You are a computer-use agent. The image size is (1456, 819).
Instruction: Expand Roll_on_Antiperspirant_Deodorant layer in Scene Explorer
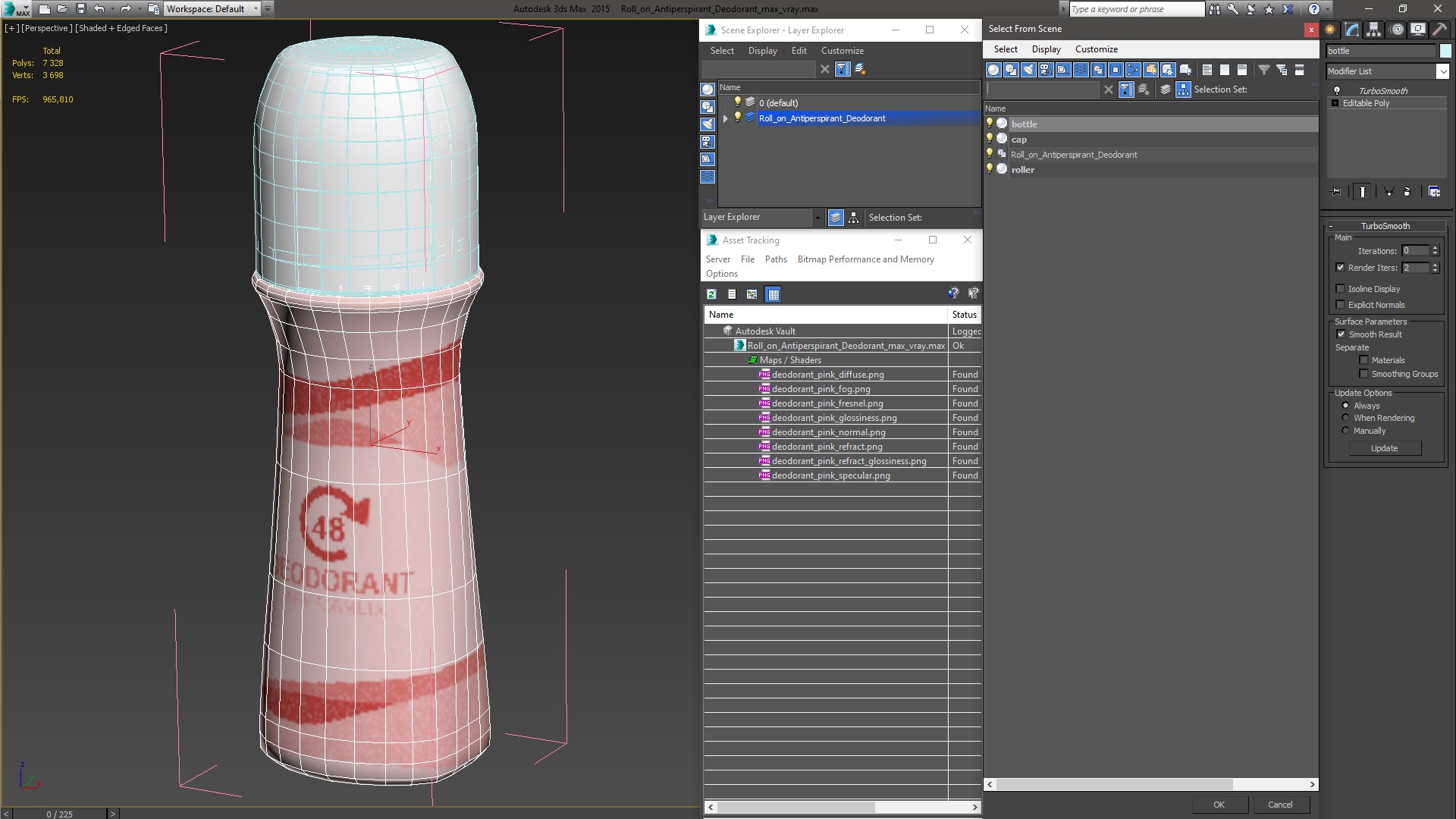(x=726, y=118)
